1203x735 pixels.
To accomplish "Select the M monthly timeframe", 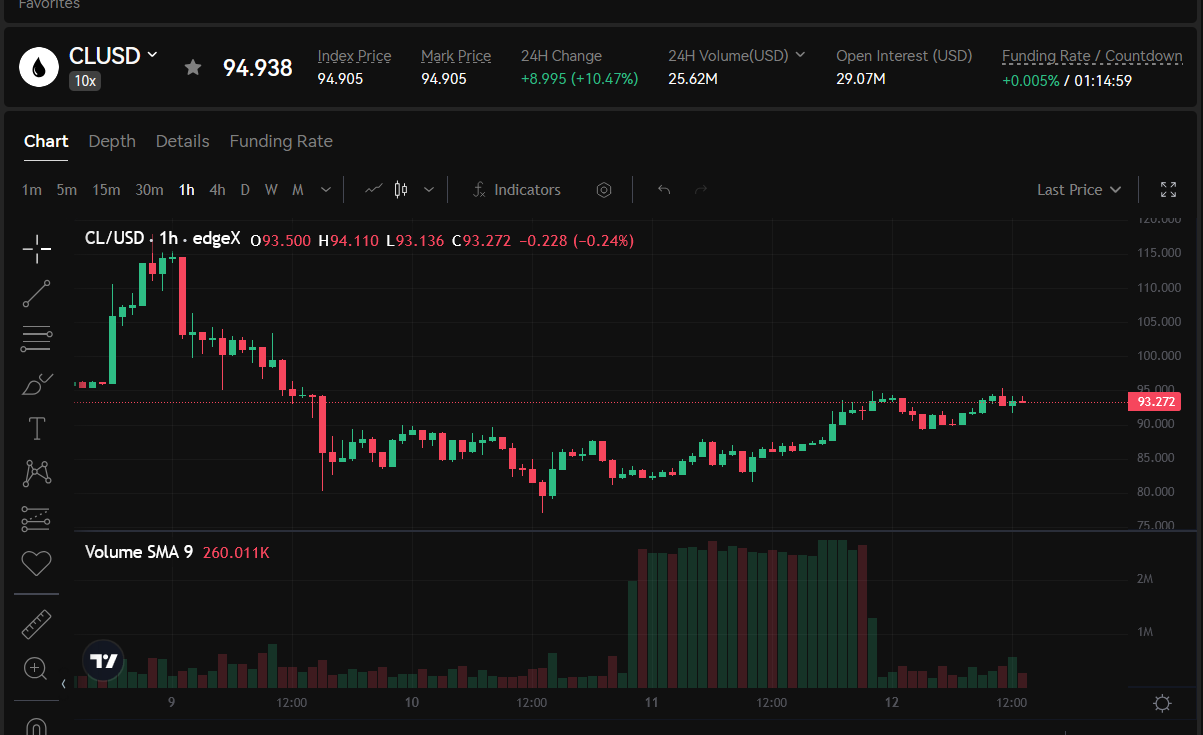I will click(297, 190).
